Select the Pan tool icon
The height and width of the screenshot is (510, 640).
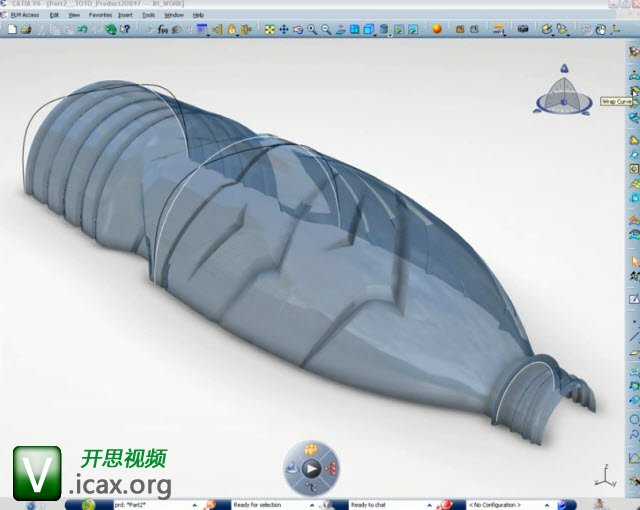[x=284, y=29]
